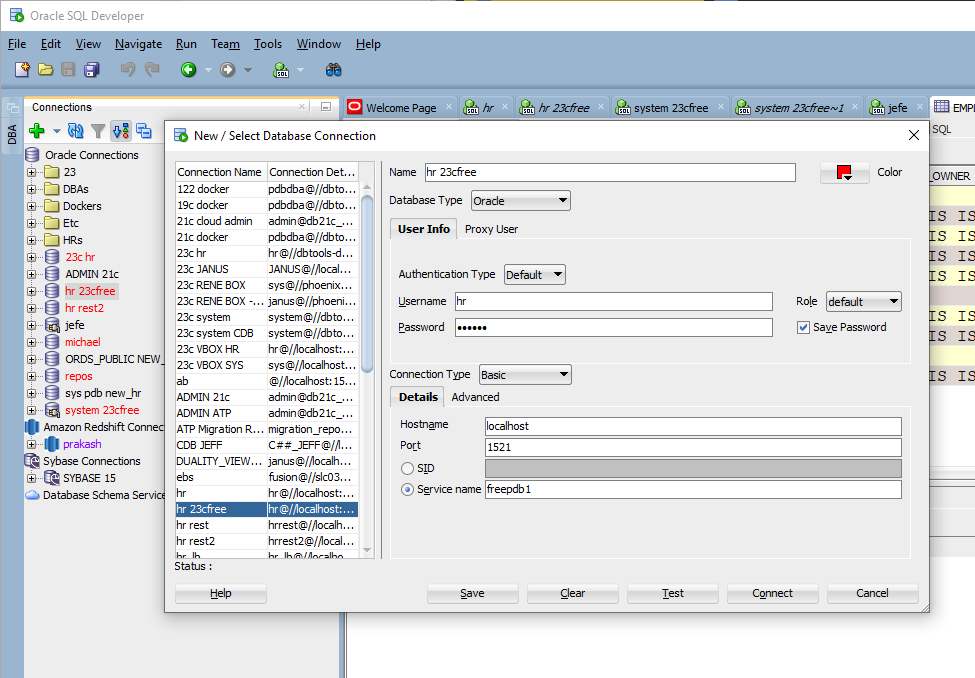
Task: Click the green Back navigation arrow
Action: pyautogui.click(x=188, y=70)
